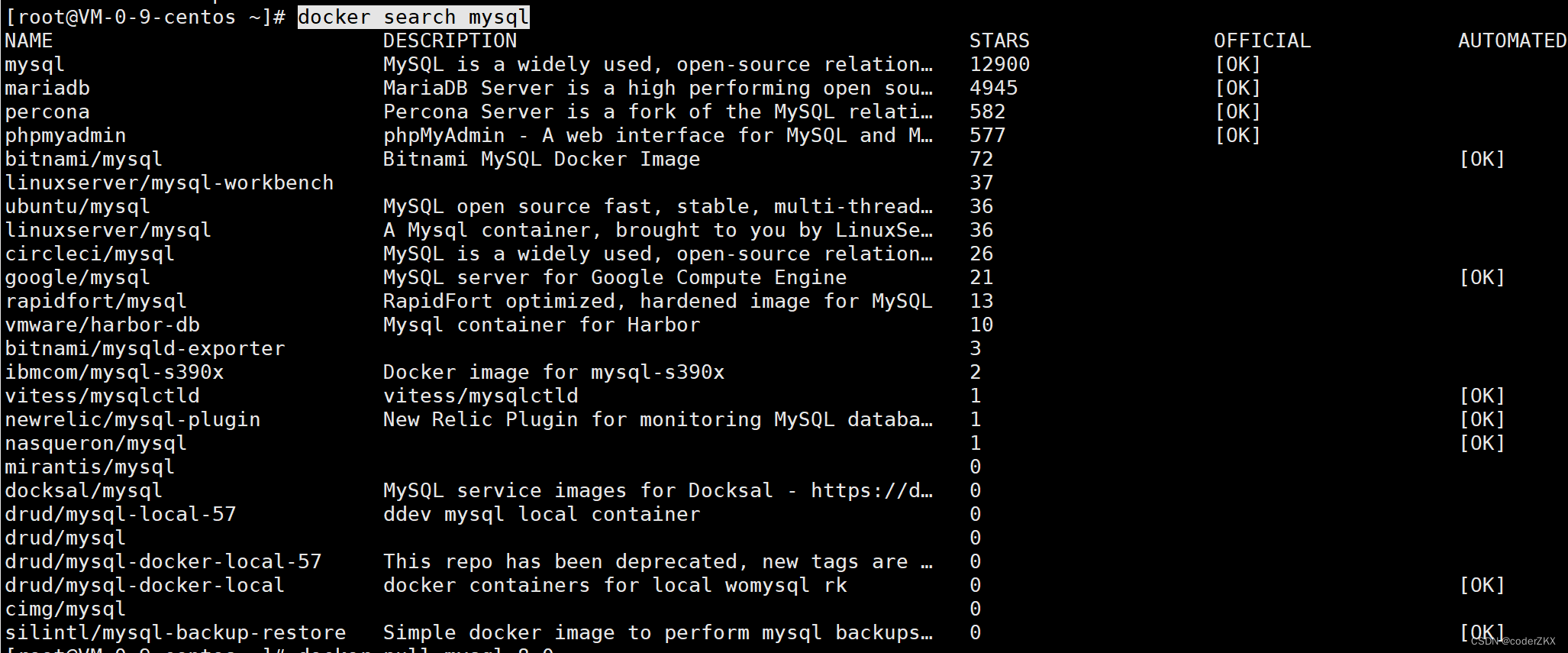This screenshot has width=1568, height=653.
Task: Click the star count 12900
Action: pos(999,64)
